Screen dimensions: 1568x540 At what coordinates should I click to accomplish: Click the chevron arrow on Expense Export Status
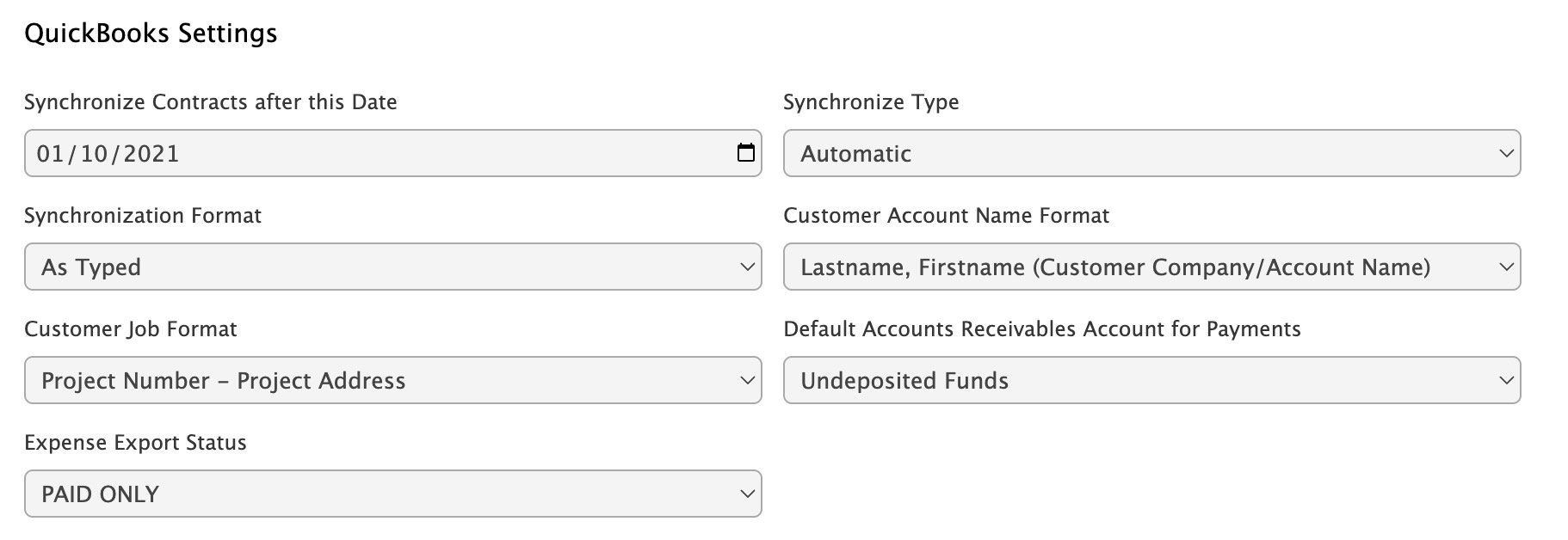(747, 494)
